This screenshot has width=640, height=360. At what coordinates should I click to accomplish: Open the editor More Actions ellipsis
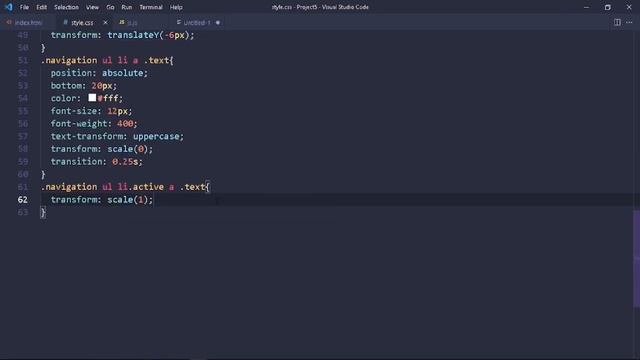(x=629, y=22)
